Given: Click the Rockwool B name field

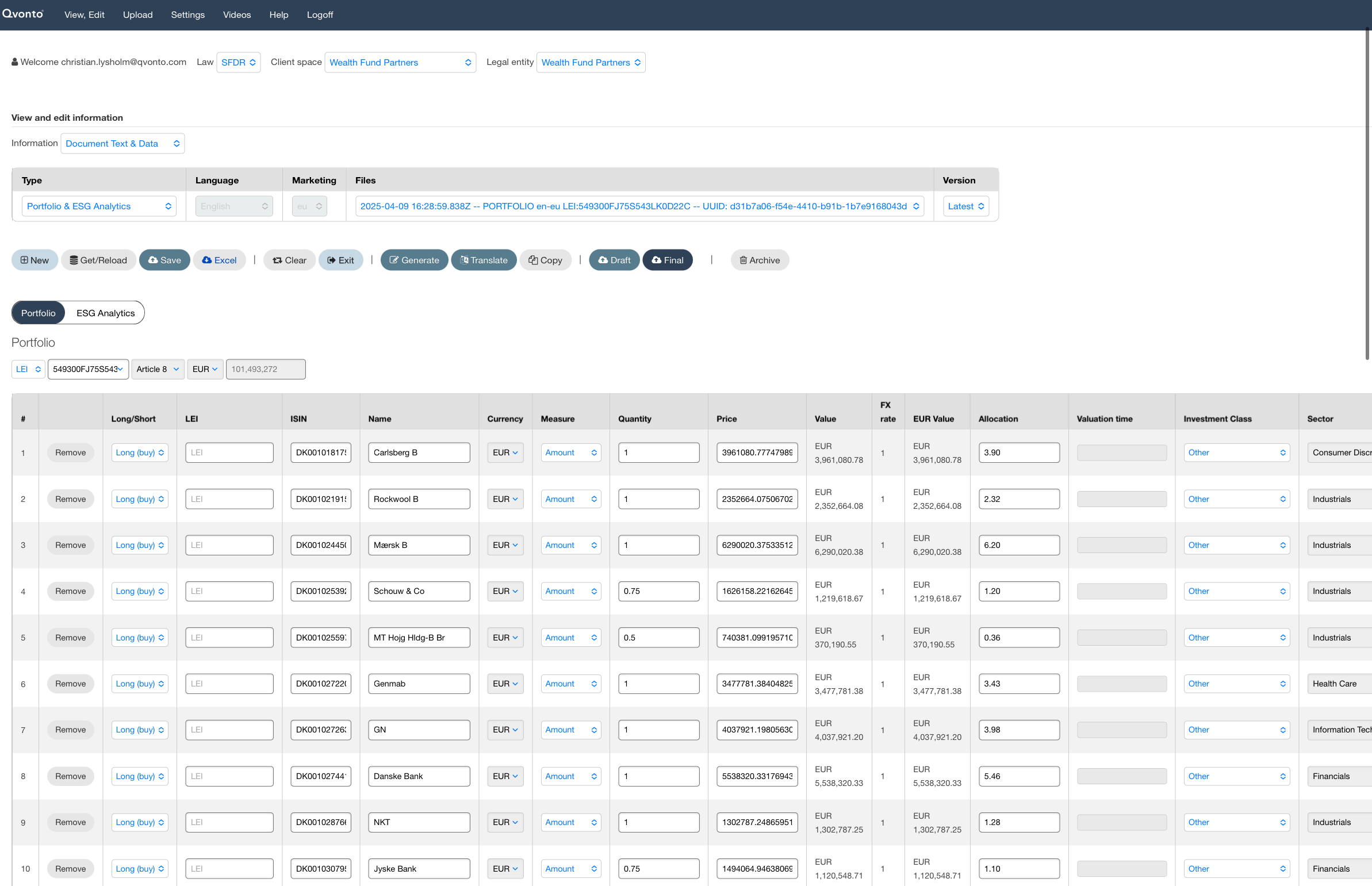Looking at the screenshot, I should pos(419,499).
